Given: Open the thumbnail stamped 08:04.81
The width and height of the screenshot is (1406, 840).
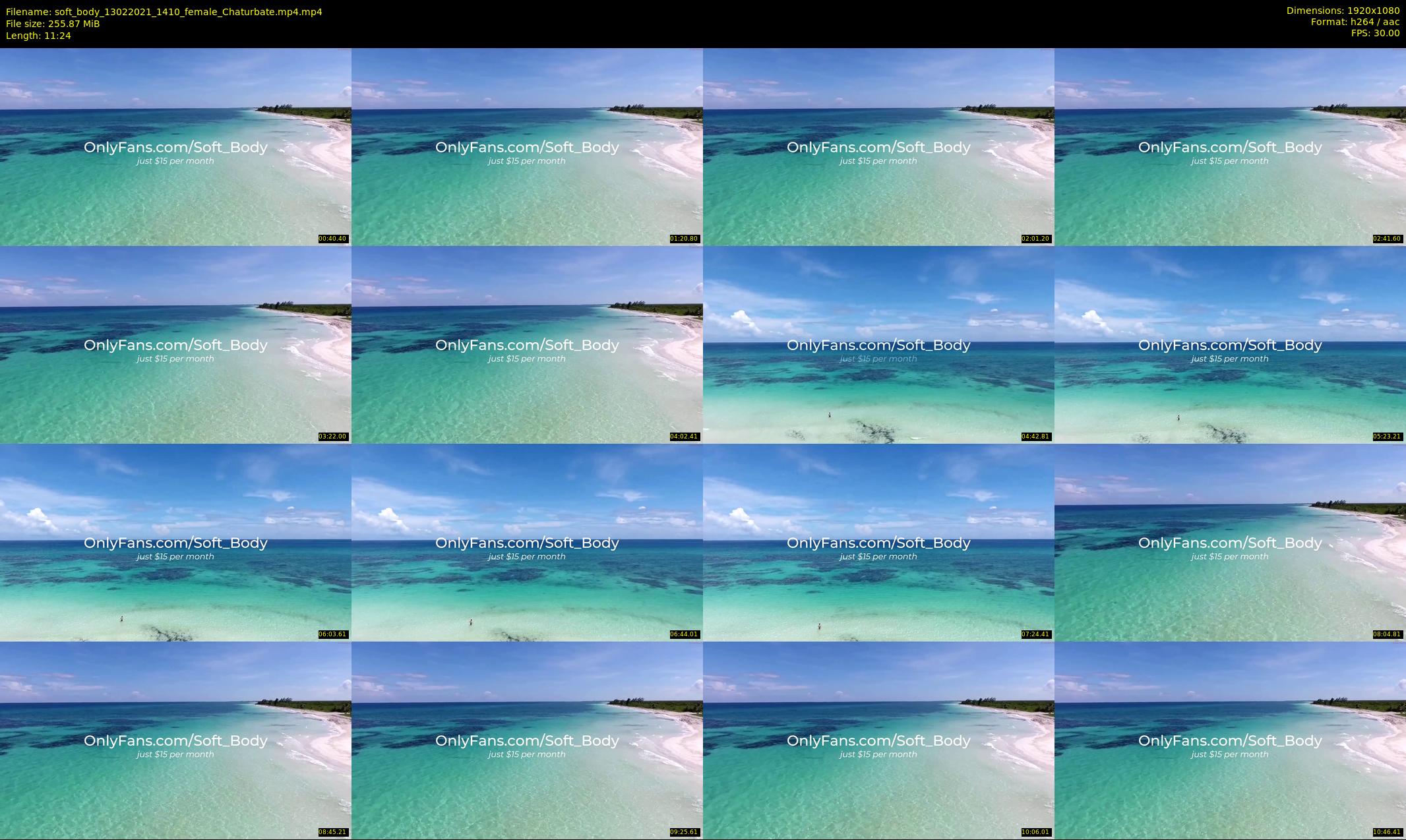Looking at the screenshot, I should coord(1230,543).
